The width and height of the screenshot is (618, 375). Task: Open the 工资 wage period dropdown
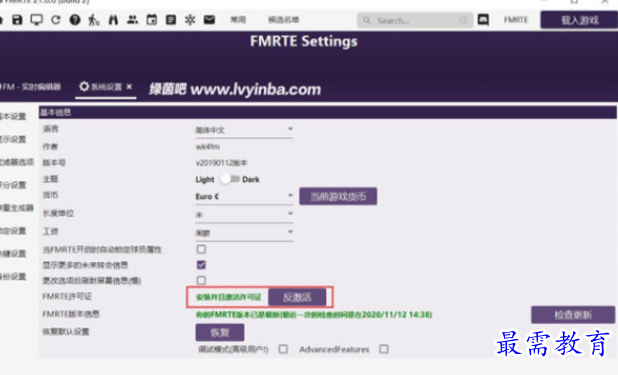pyautogui.click(x=244, y=233)
